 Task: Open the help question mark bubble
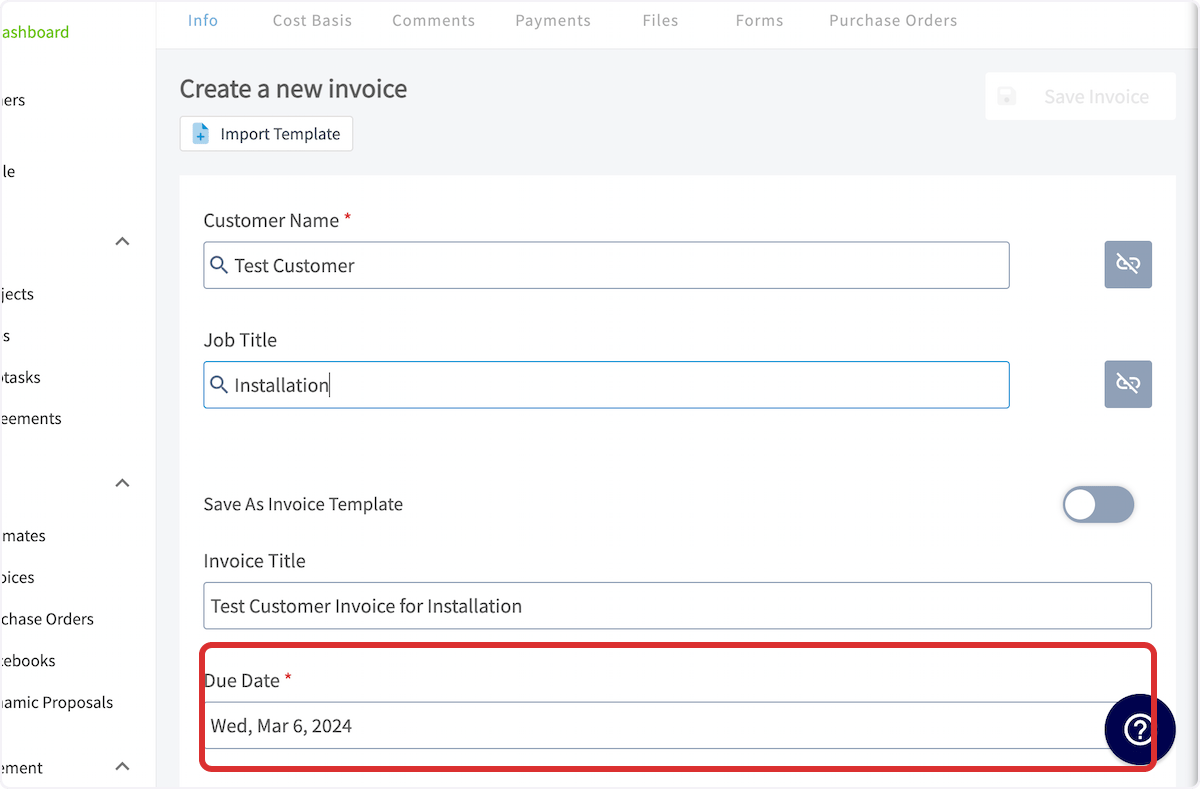coord(1139,731)
